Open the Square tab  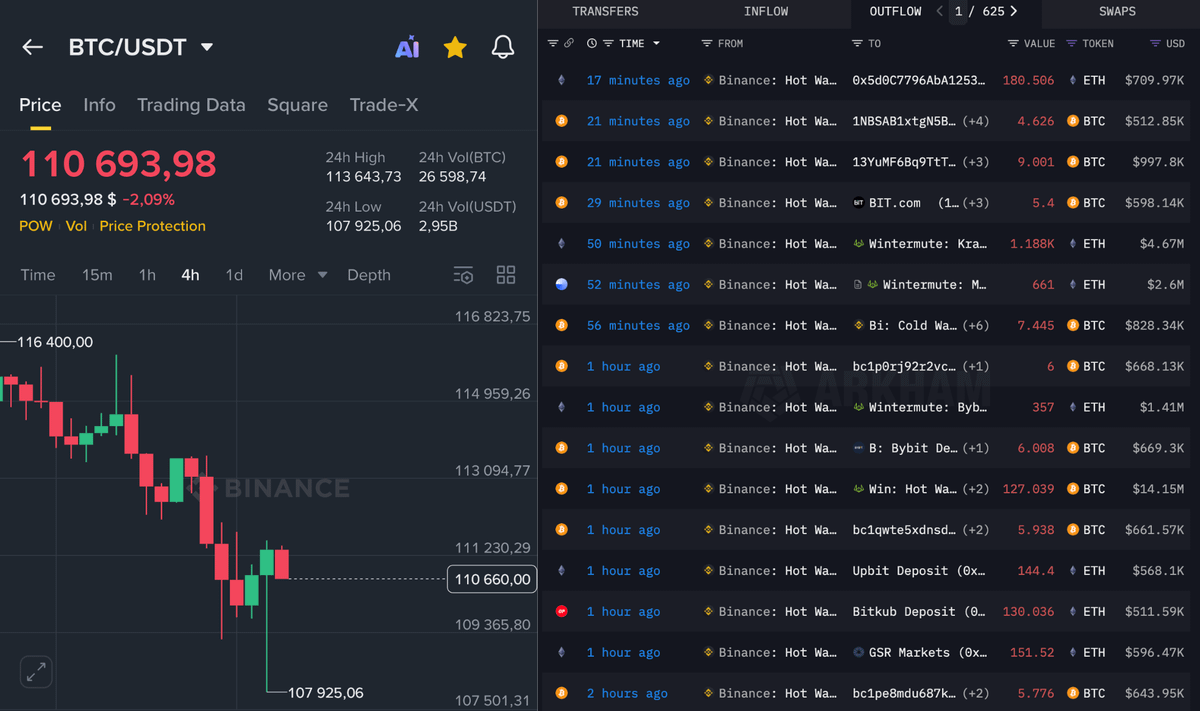pyautogui.click(x=297, y=105)
